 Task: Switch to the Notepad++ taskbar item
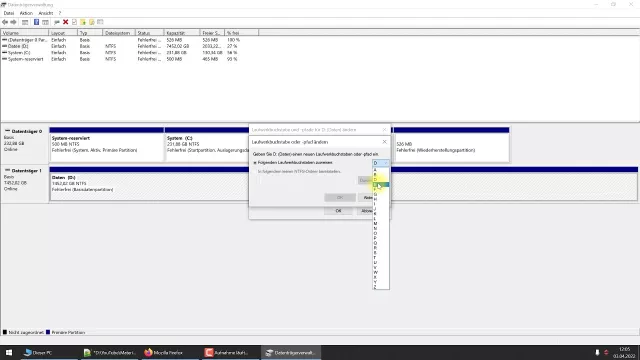pyautogui.click(x=109, y=353)
